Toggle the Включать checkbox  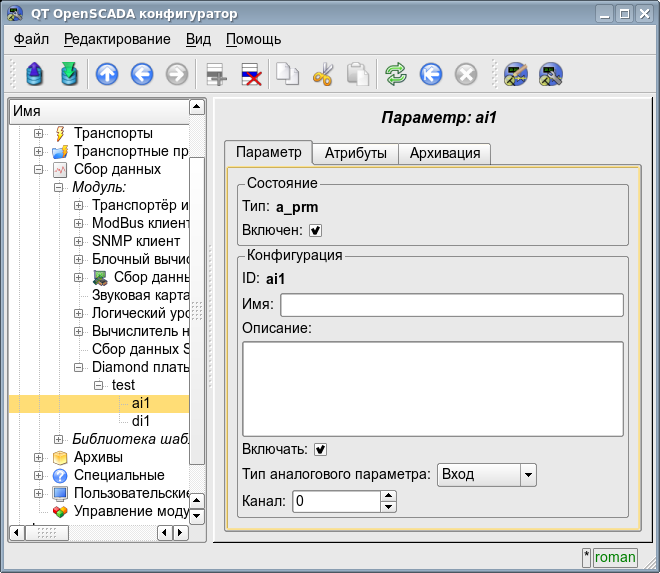(321, 449)
